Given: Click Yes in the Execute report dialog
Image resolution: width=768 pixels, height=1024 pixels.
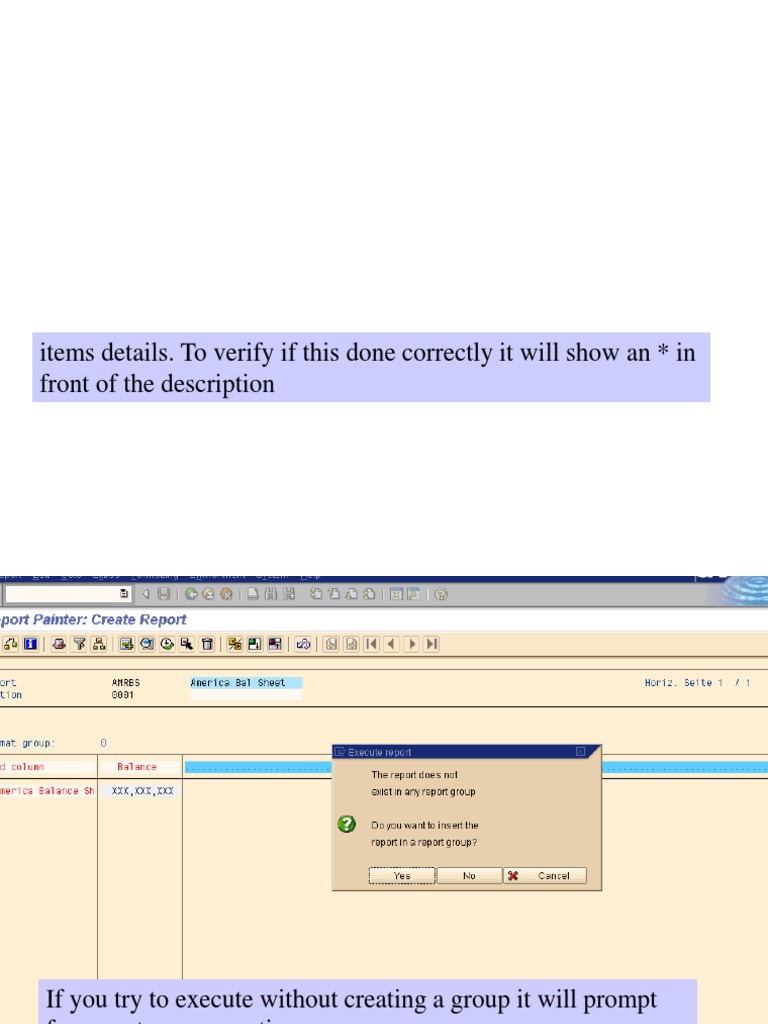Looking at the screenshot, I should pos(402,876).
